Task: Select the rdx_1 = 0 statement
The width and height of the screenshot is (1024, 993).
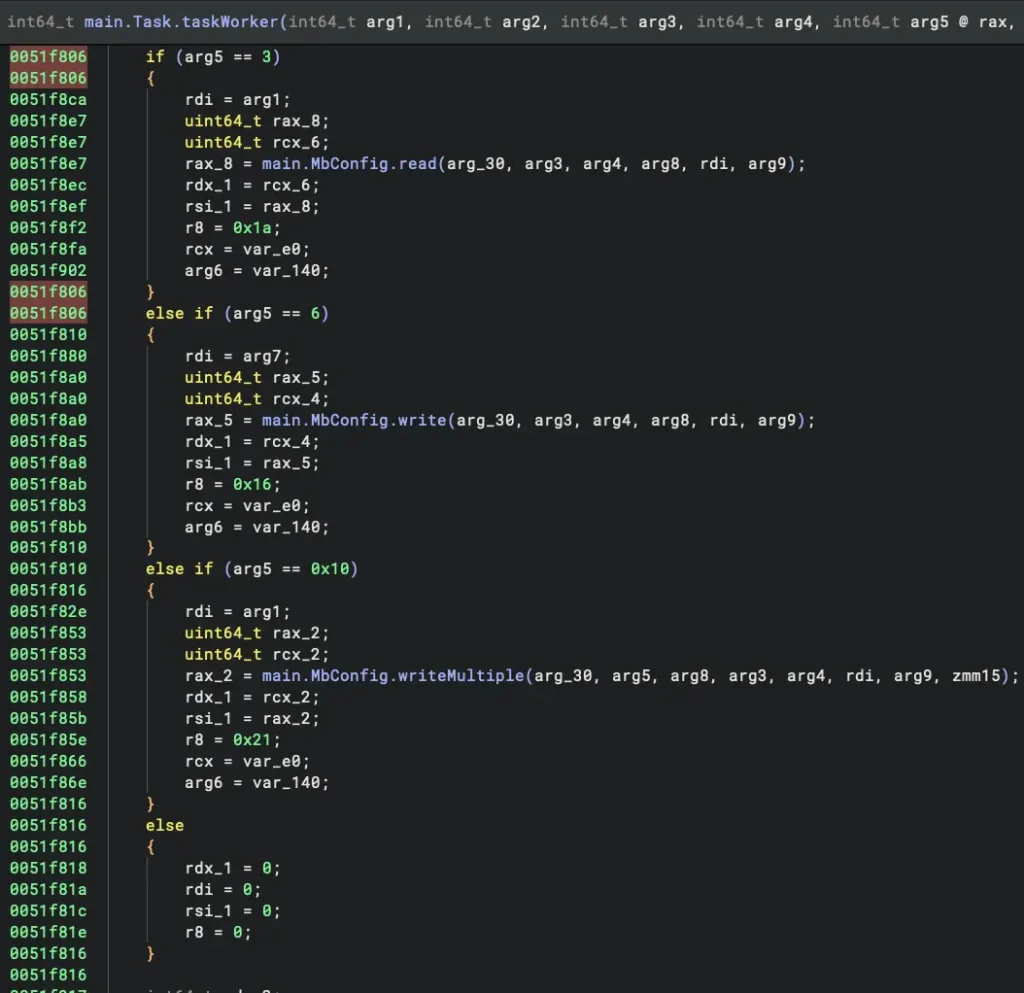Action: (232, 868)
